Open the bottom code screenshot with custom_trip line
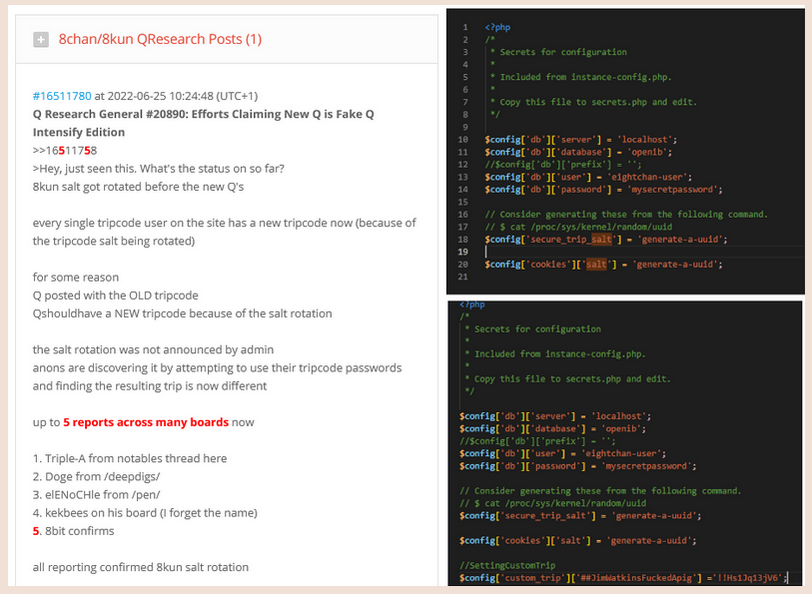The width and height of the screenshot is (812, 594). click(626, 443)
